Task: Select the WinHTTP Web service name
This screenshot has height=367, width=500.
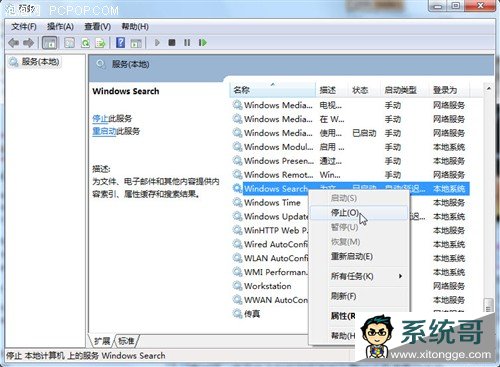Action: (276, 230)
